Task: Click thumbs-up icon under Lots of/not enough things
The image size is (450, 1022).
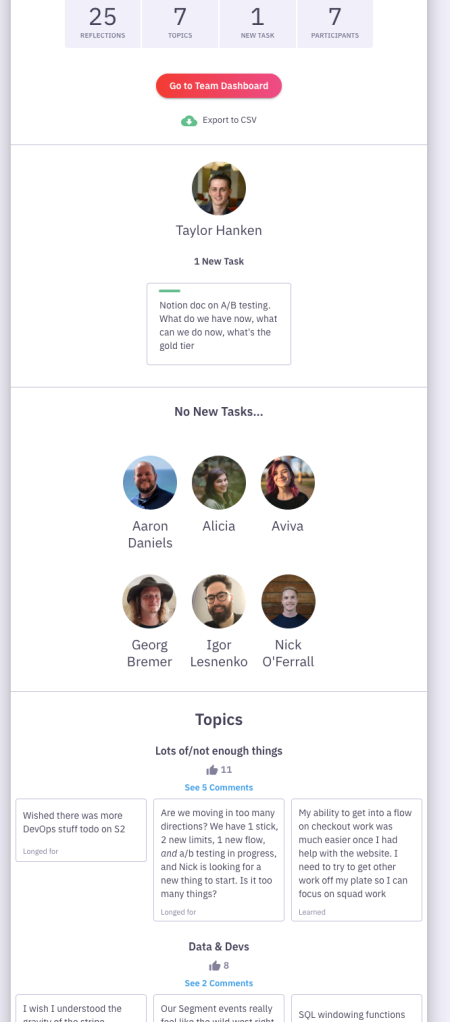Action: [212, 770]
